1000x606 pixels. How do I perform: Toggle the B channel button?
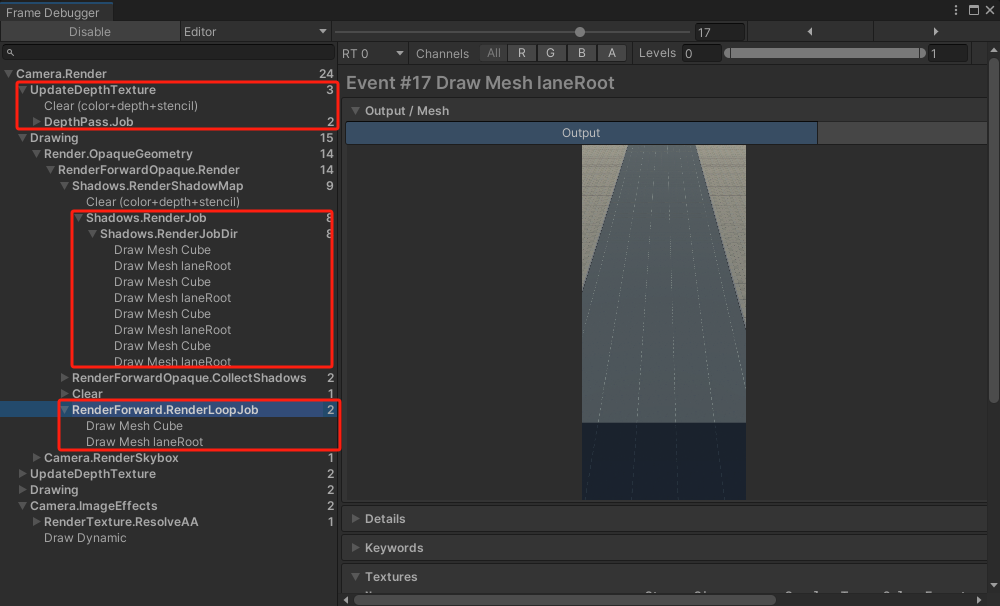[581, 54]
